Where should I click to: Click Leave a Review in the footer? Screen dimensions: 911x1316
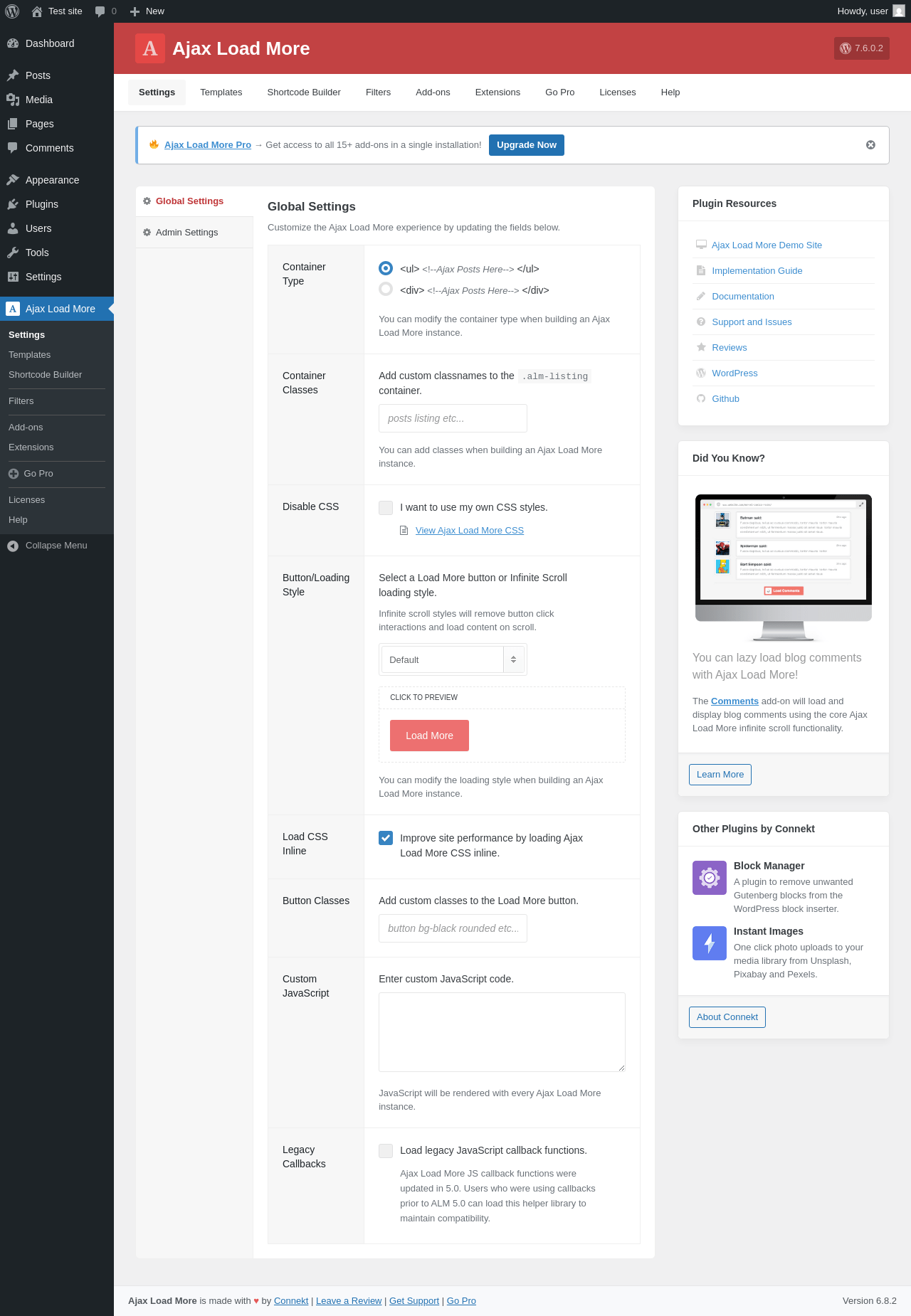click(x=349, y=1301)
